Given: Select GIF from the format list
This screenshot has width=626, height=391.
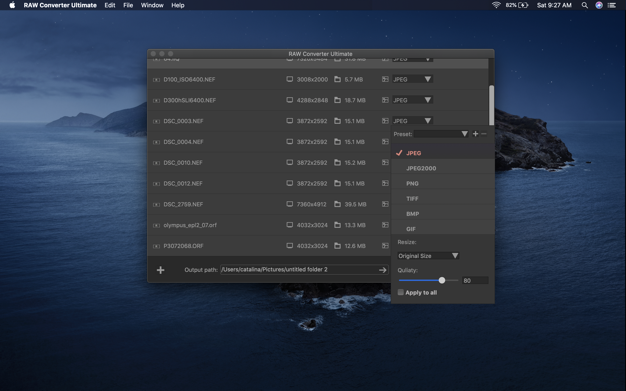Looking at the screenshot, I should coord(443,228).
